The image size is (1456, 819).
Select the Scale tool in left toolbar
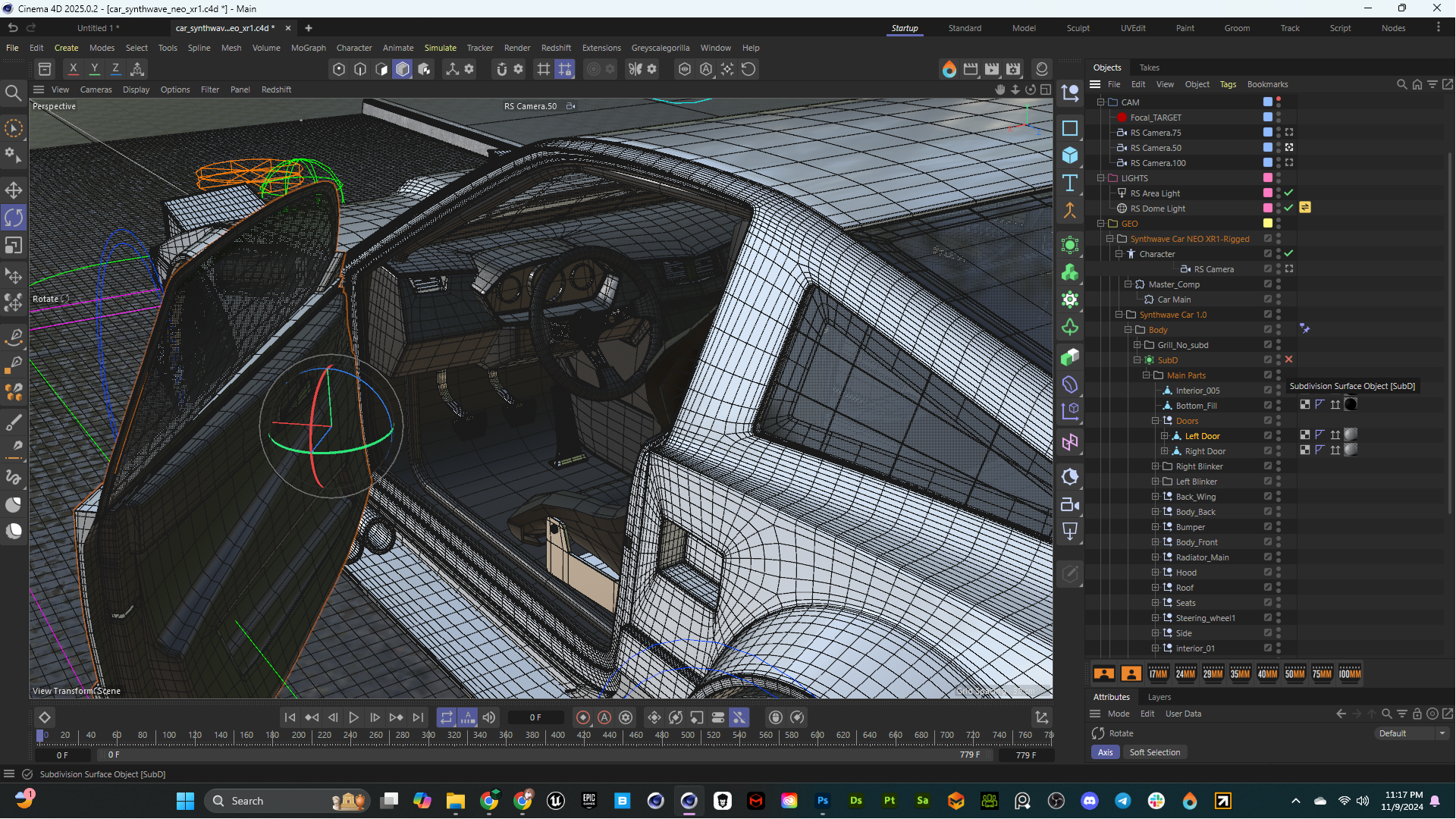pos(14,246)
